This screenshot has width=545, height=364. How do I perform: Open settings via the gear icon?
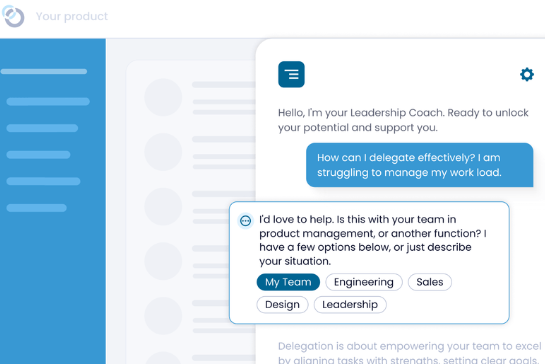(527, 74)
